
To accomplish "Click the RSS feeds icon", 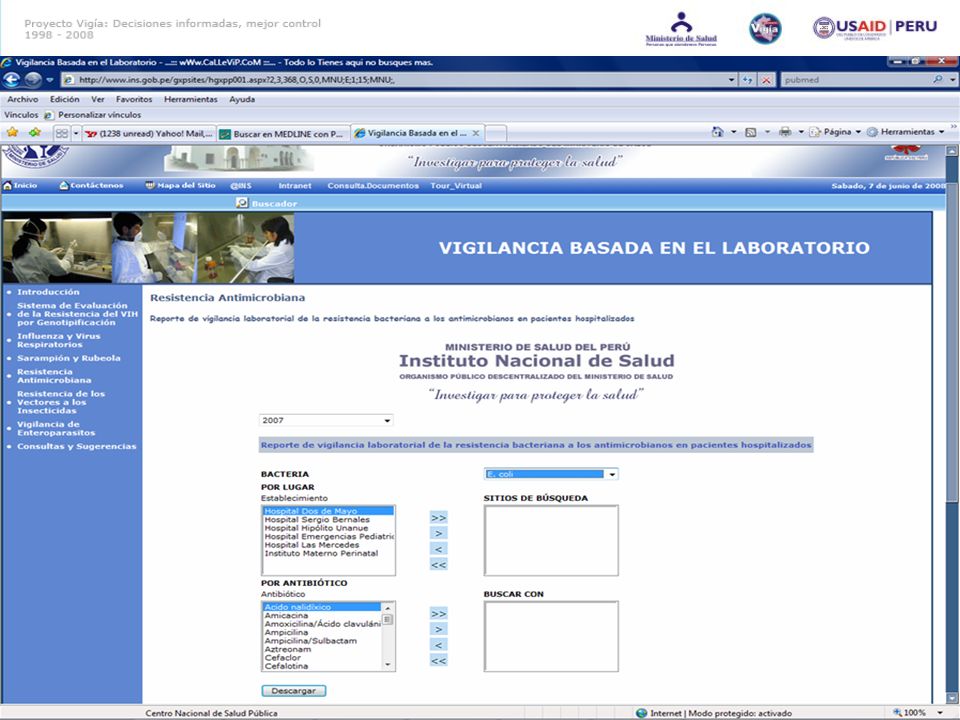I will click(751, 132).
